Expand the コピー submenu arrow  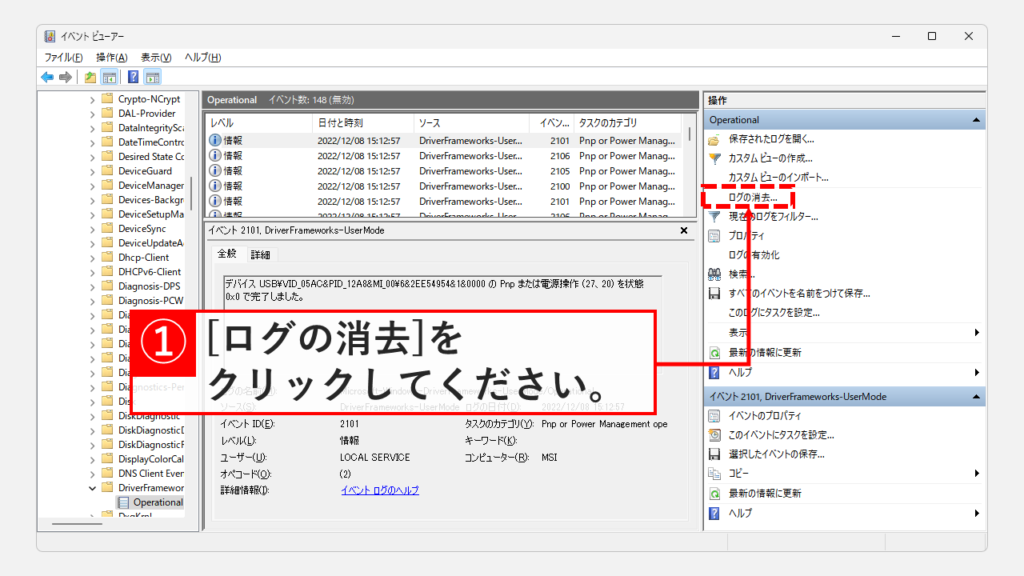click(976, 474)
